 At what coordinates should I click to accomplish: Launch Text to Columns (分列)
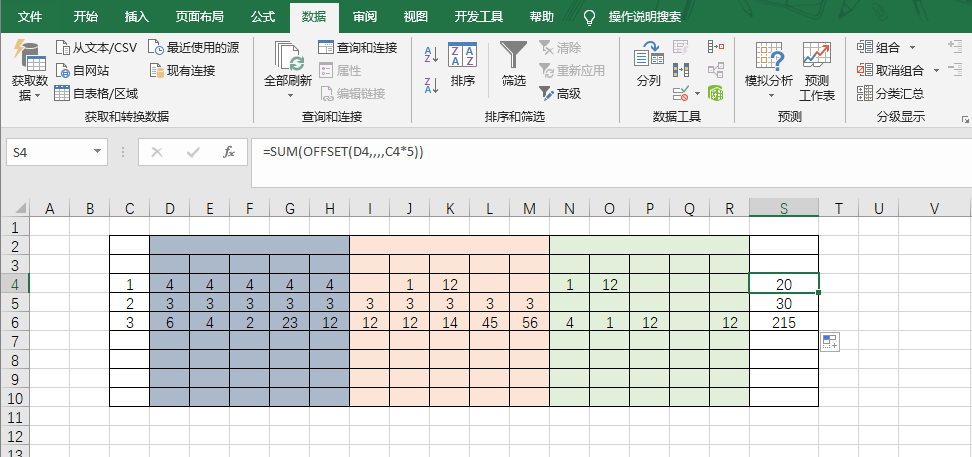click(649, 65)
